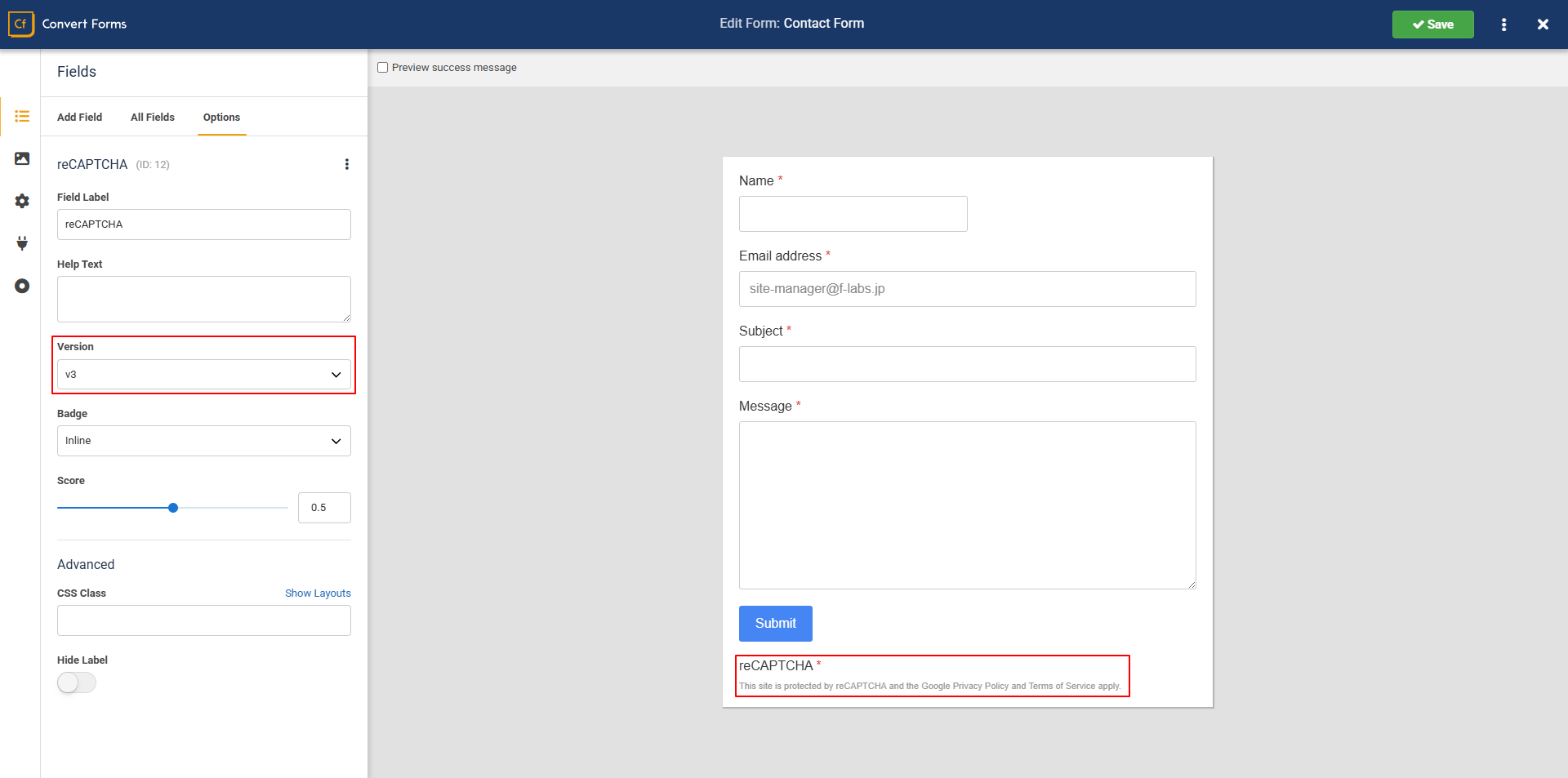Save the Contact Form
Viewport: 1568px width, 778px height.
click(x=1432, y=24)
